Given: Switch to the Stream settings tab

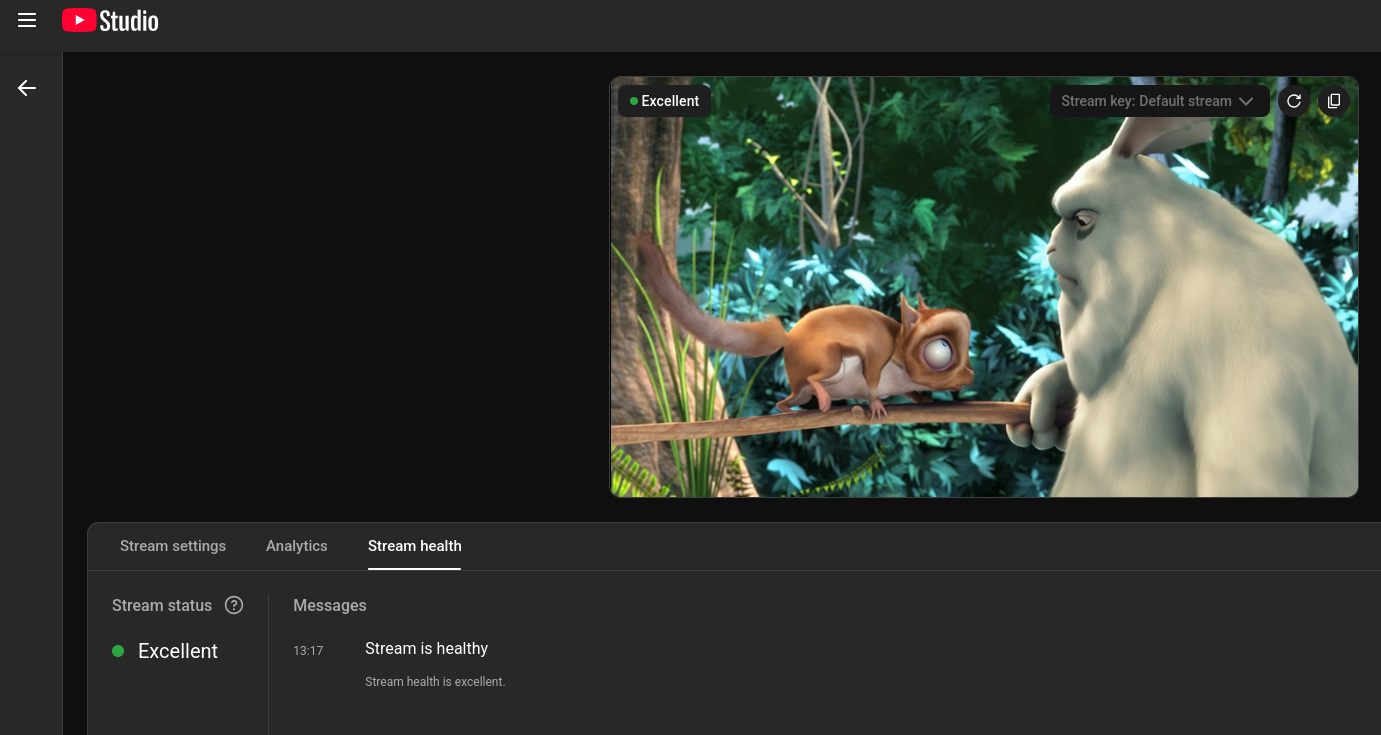Looking at the screenshot, I should click(x=173, y=546).
